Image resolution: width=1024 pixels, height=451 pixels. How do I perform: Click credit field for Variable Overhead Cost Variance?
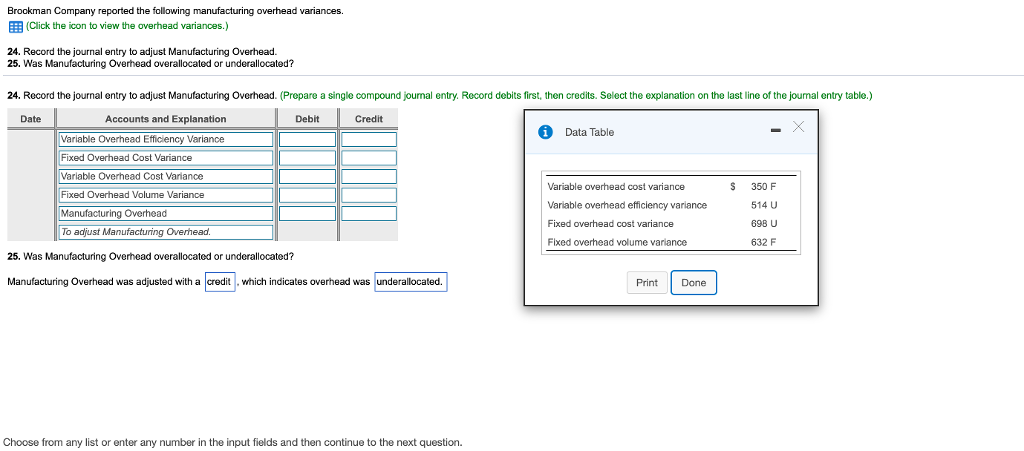pyautogui.click(x=369, y=176)
